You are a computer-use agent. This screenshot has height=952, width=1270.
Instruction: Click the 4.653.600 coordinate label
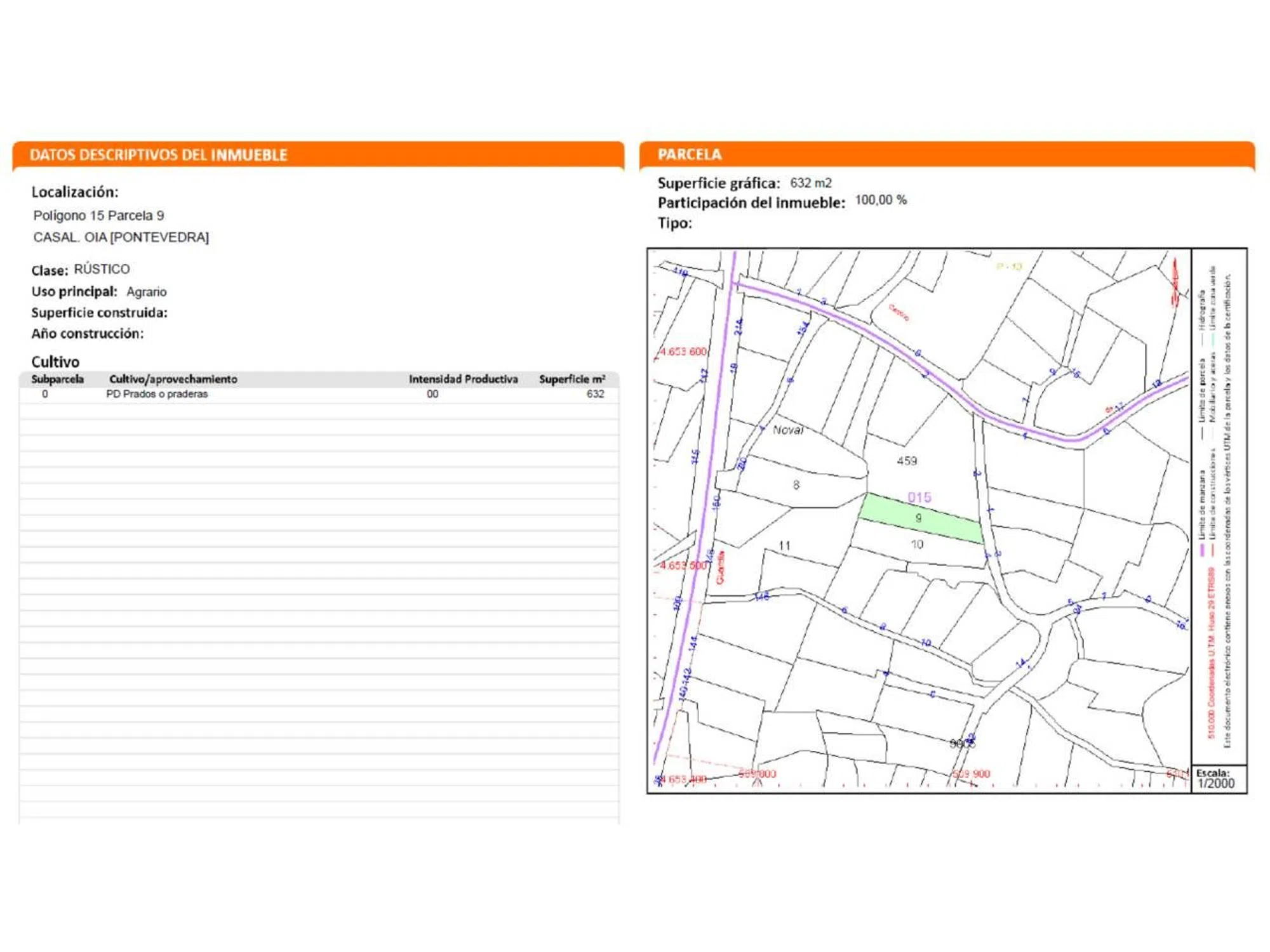[683, 352]
